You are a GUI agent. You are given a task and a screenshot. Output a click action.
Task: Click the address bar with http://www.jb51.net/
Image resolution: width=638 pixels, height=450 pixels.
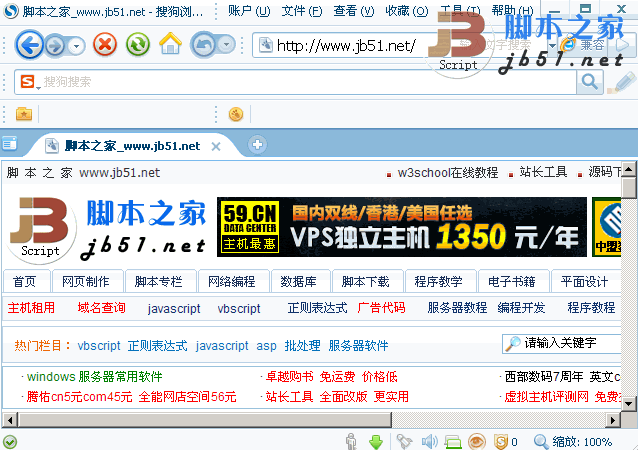(346, 45)
